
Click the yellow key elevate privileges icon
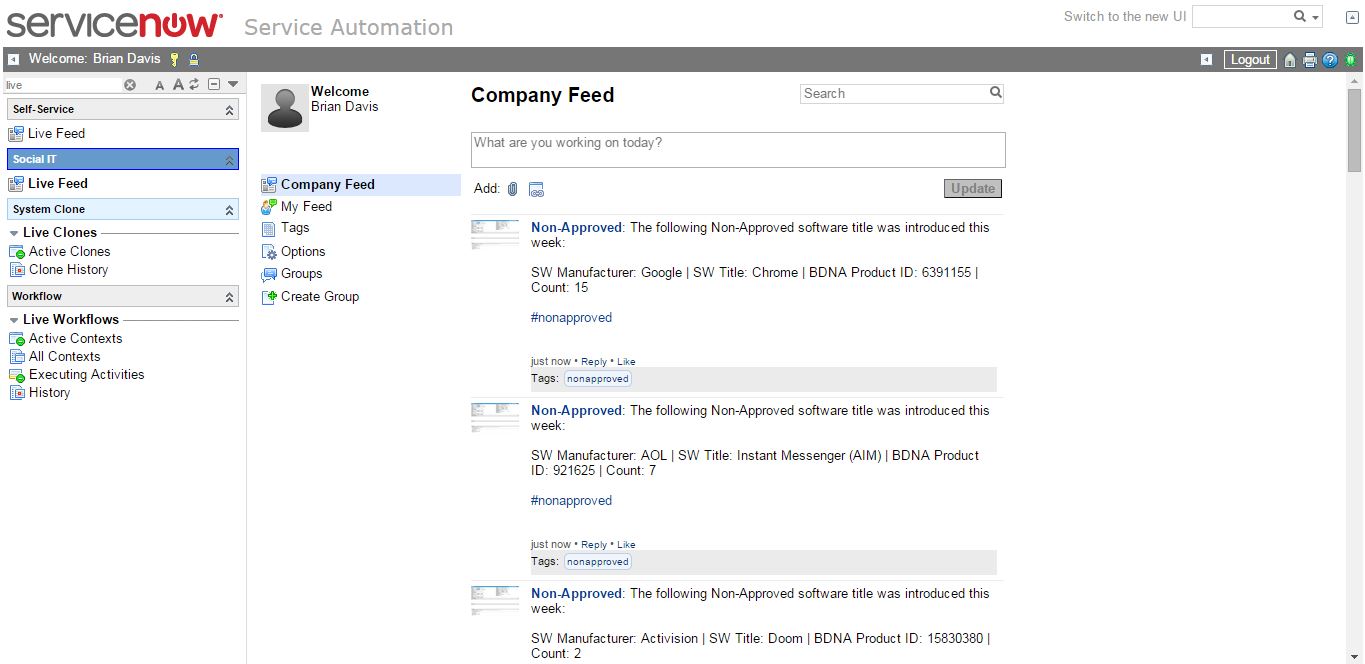pos(174,60)
